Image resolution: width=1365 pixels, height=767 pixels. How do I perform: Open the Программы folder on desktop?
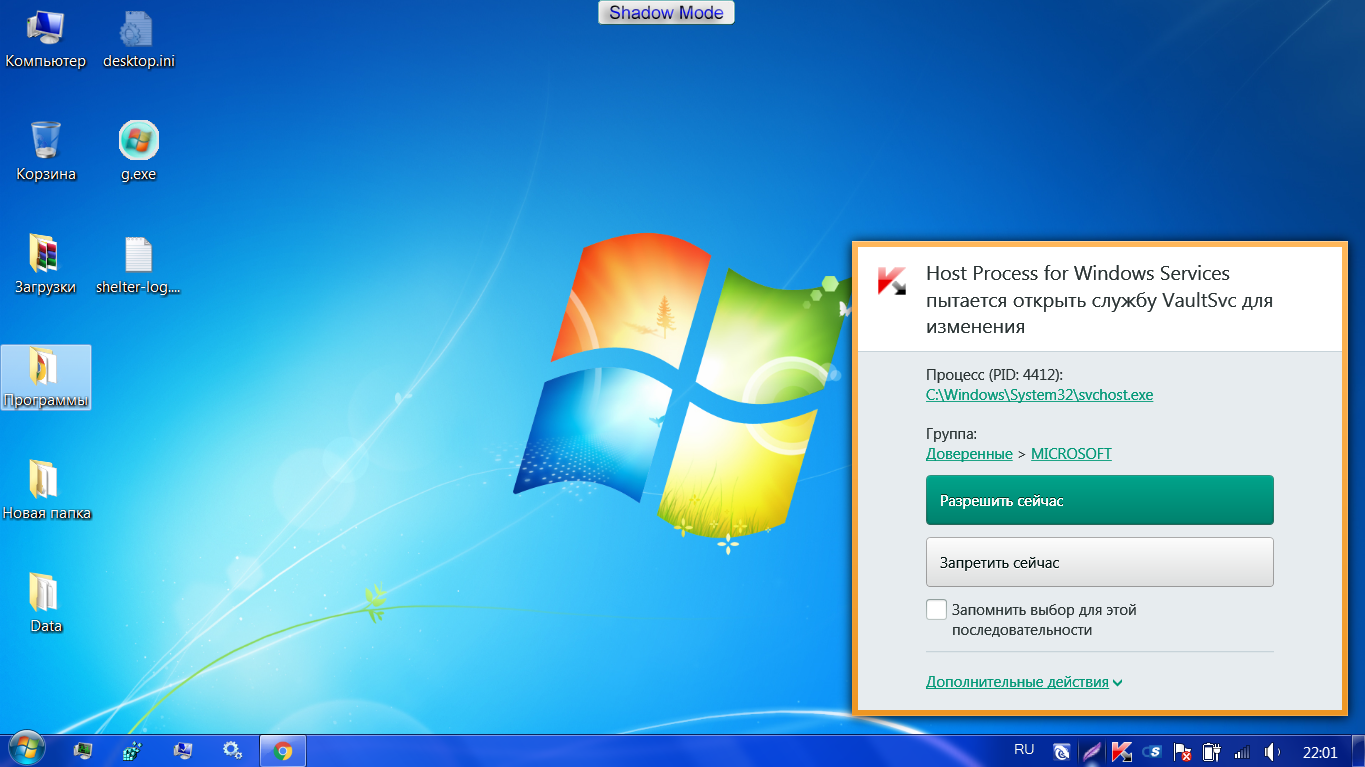point(46,378)
